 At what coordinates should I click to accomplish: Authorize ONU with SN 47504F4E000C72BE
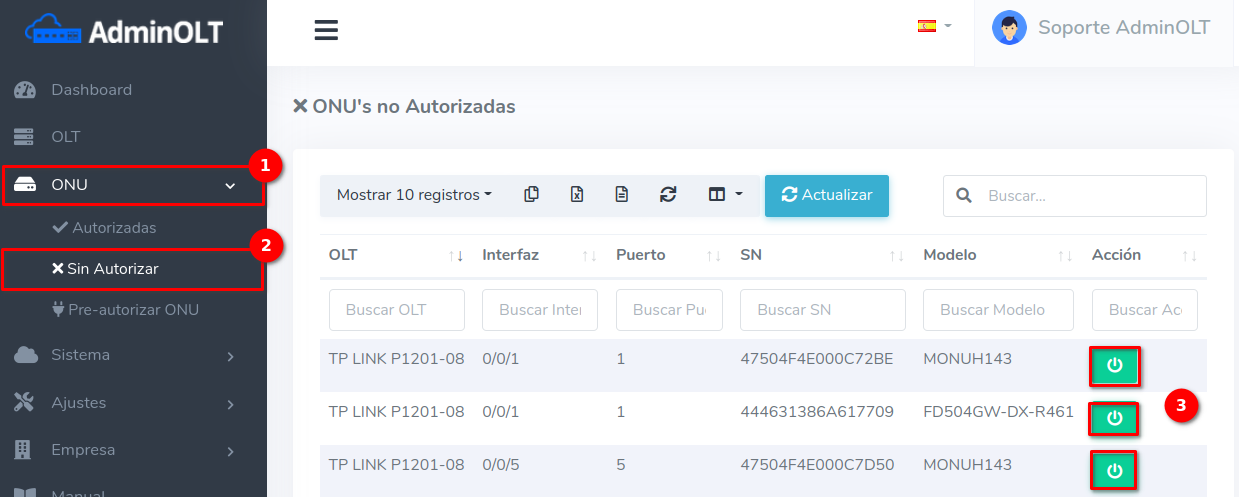1114,366
